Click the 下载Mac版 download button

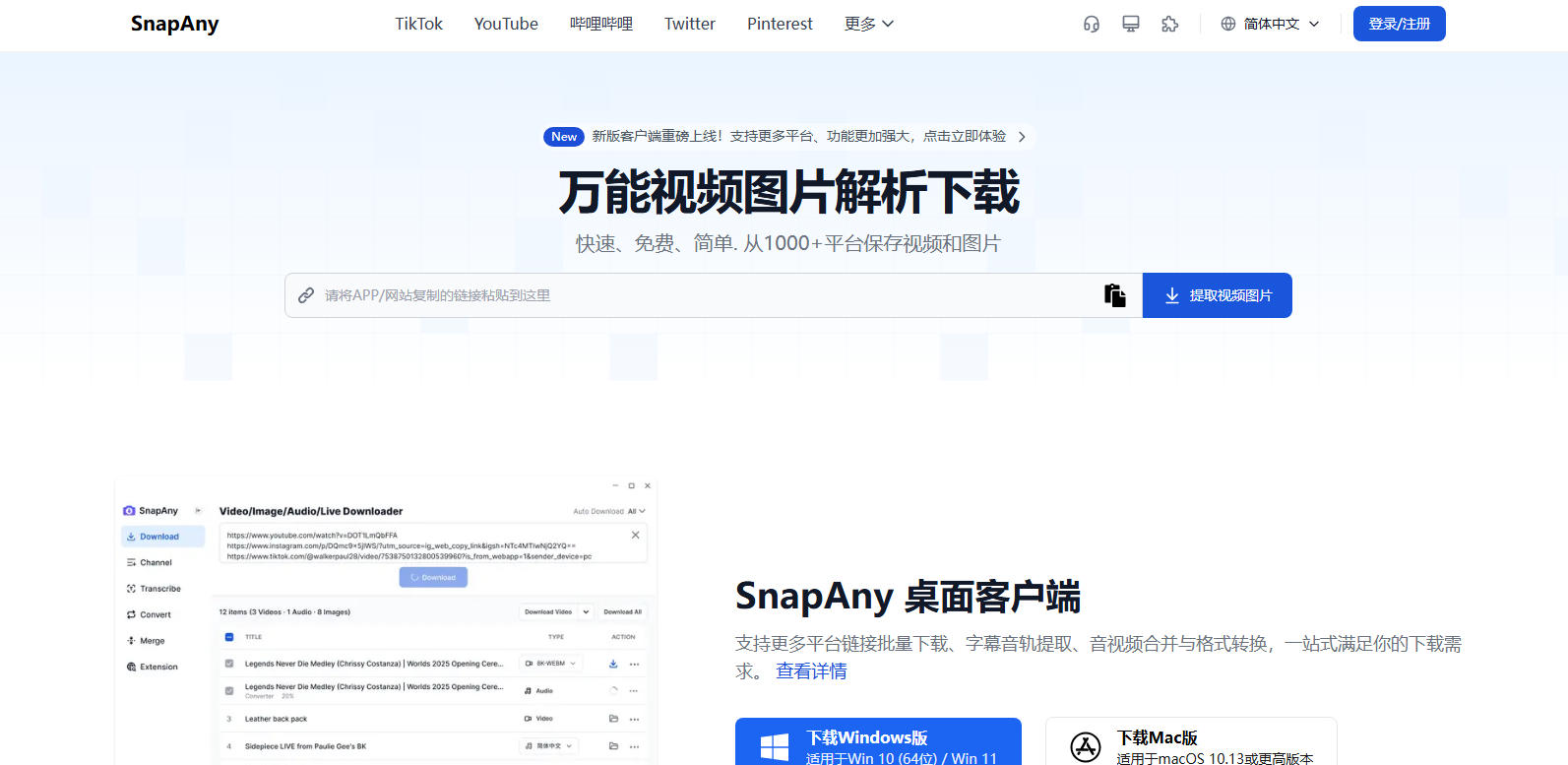click(1191, 742)
